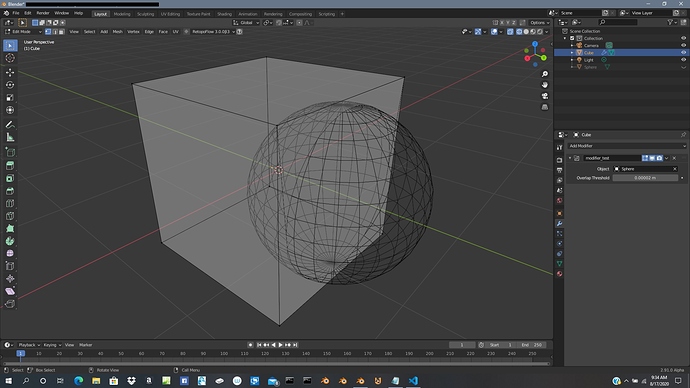Toggle face select mode

pos(61,32)
